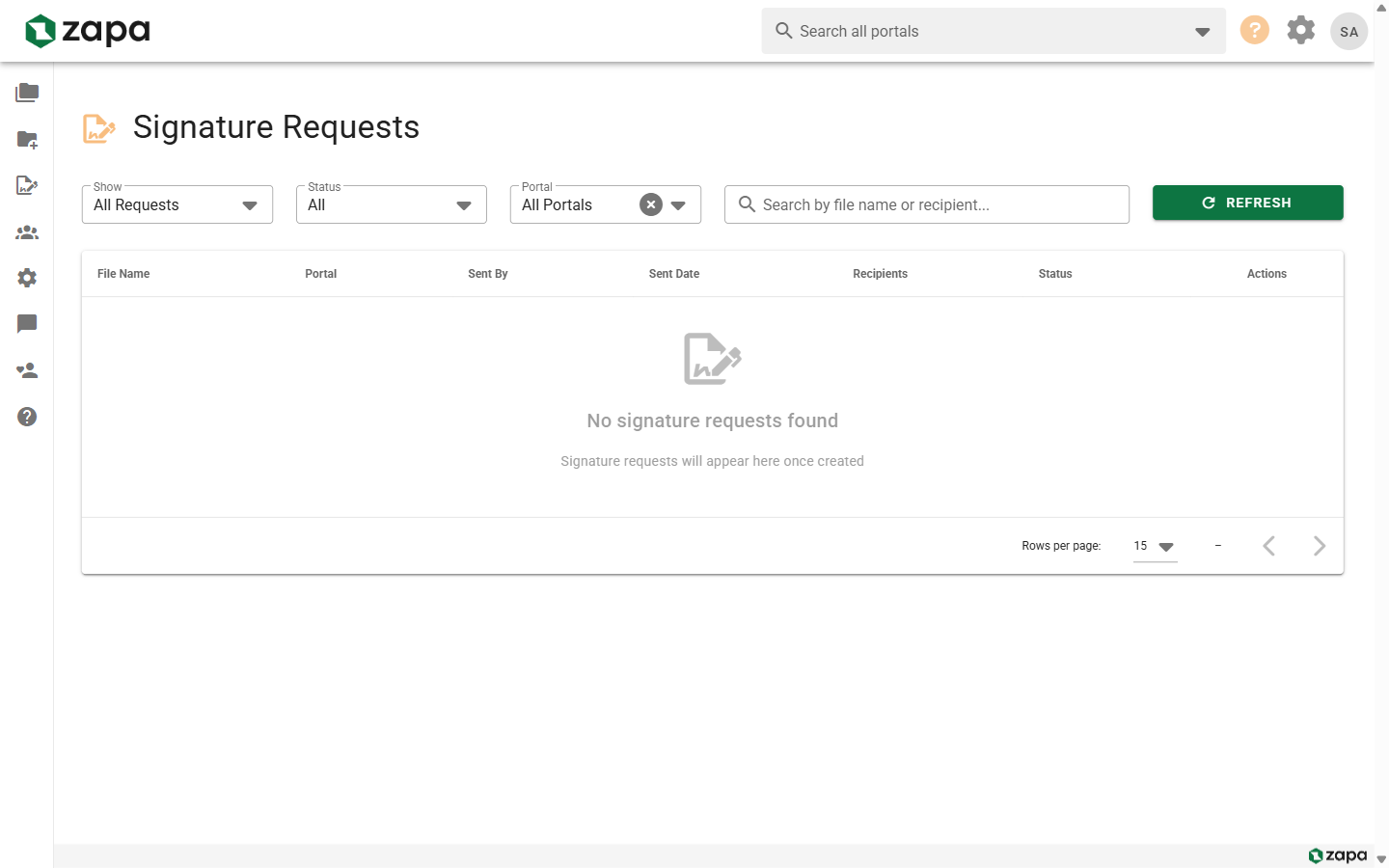Screen dimensions: 1389x868
Task: Click the Zapa footer logo
Action: pyautogui.click(x=1338, y=855)
